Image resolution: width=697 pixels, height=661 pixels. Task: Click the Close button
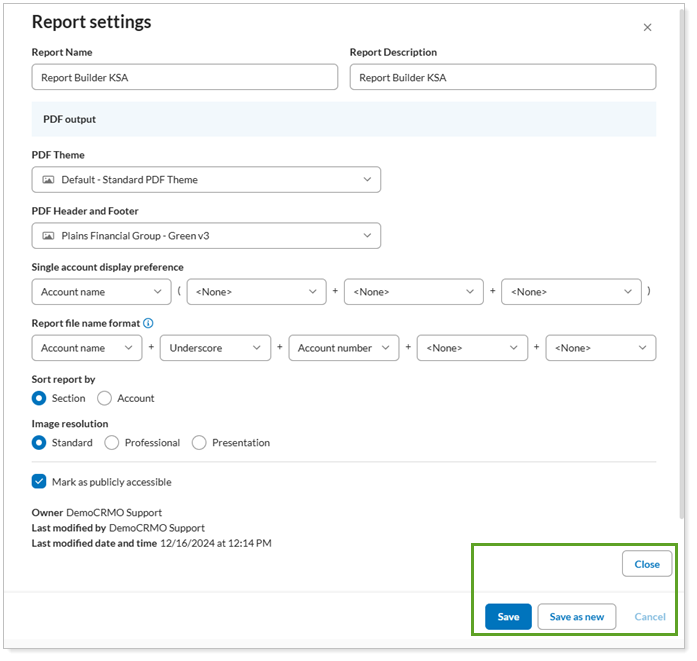pyautogui.click(x=647, y=564)
